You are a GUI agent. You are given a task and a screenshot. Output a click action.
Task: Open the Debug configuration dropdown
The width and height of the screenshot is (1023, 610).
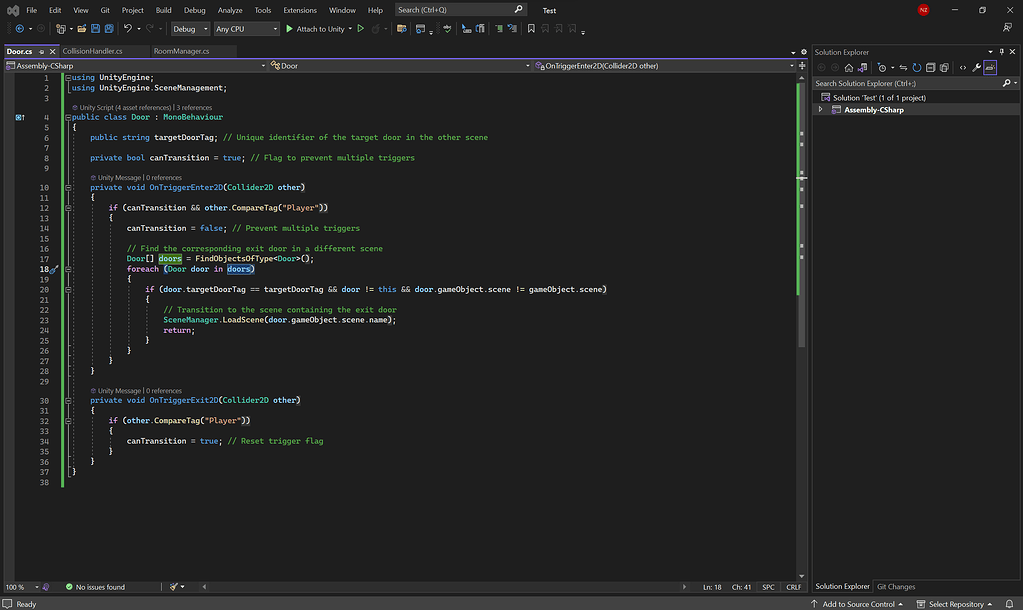pyautogui.click(x=190, y=29)
